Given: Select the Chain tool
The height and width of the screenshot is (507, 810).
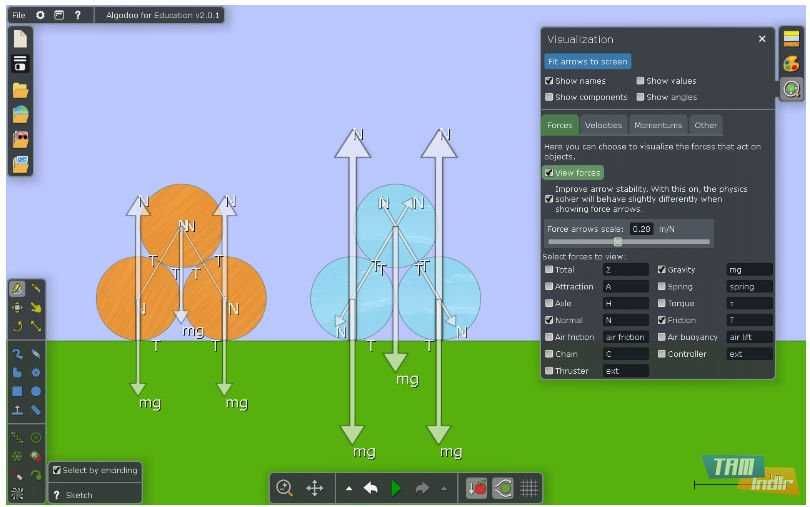Looking at the screenshot, I should (36, 410).
